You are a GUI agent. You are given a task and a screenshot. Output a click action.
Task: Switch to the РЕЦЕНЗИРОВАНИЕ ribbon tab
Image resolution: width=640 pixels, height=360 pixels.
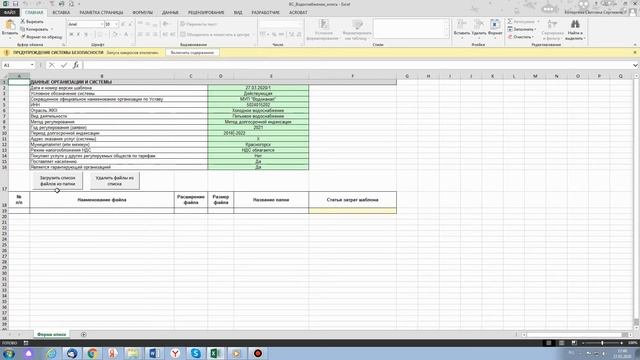pyautogui.click(x=206, y=12)
